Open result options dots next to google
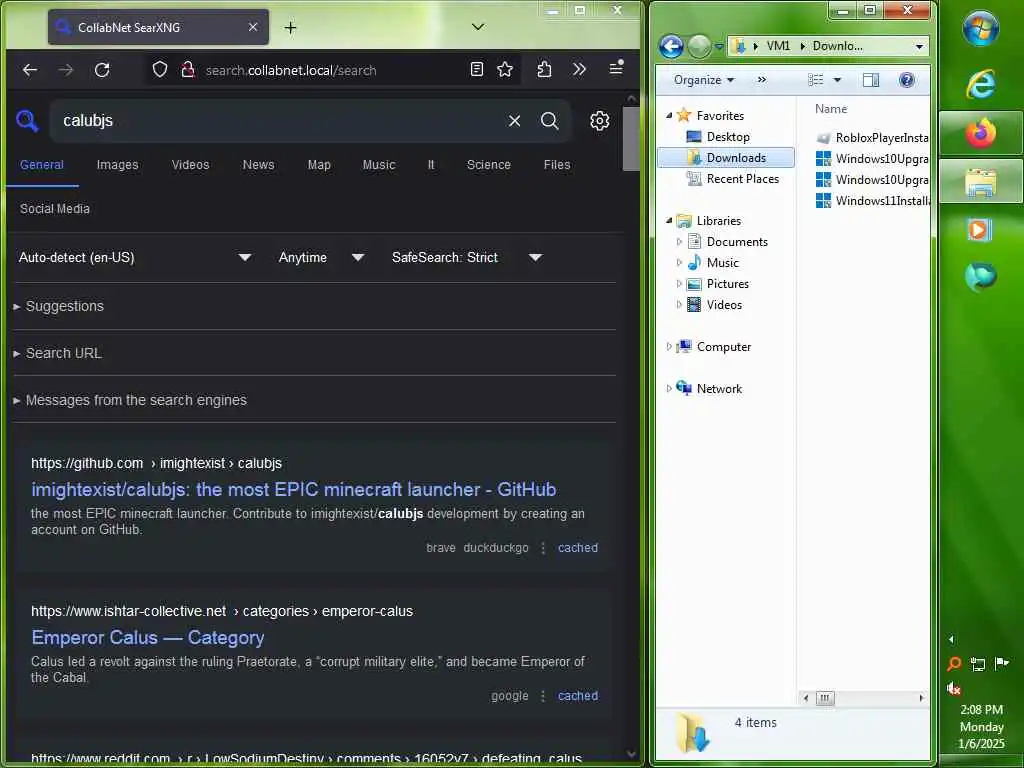This screenshot has height=768, width=1024. tap(543, 696)
